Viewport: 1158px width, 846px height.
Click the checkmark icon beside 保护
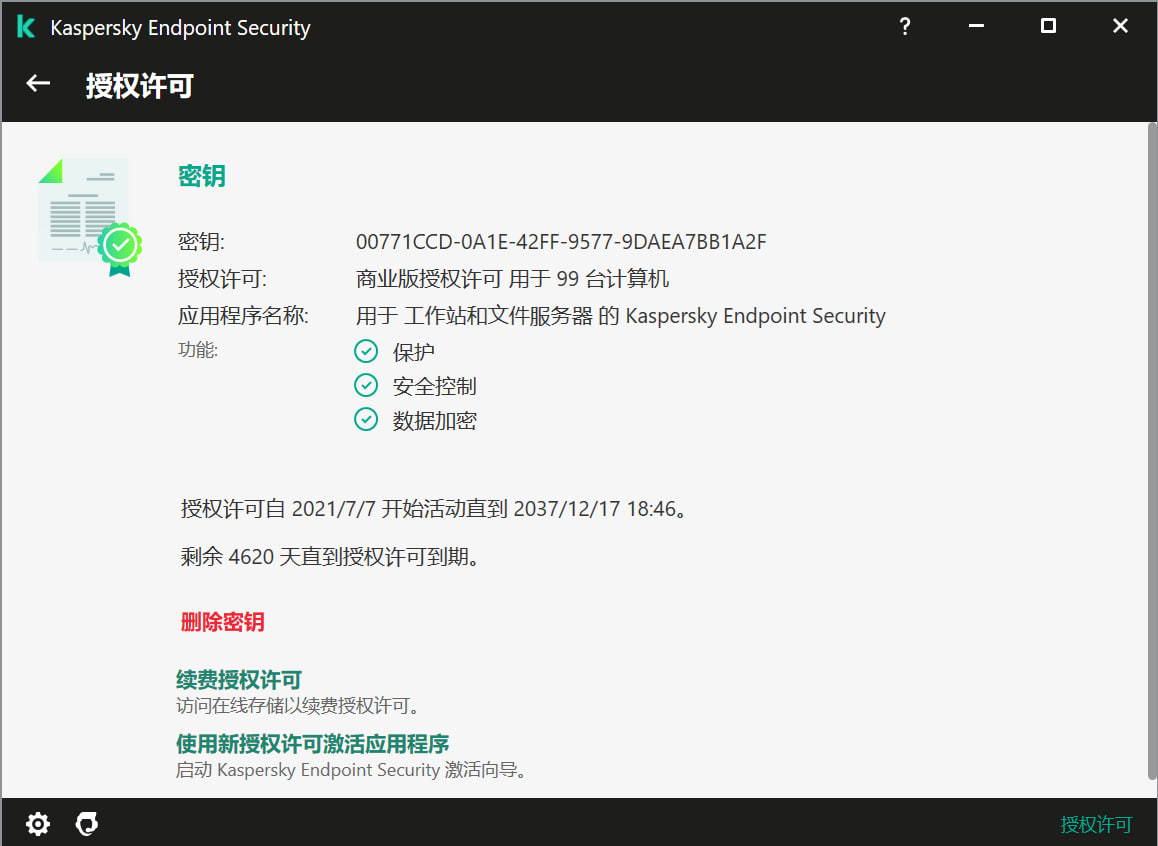pos(366,351)
